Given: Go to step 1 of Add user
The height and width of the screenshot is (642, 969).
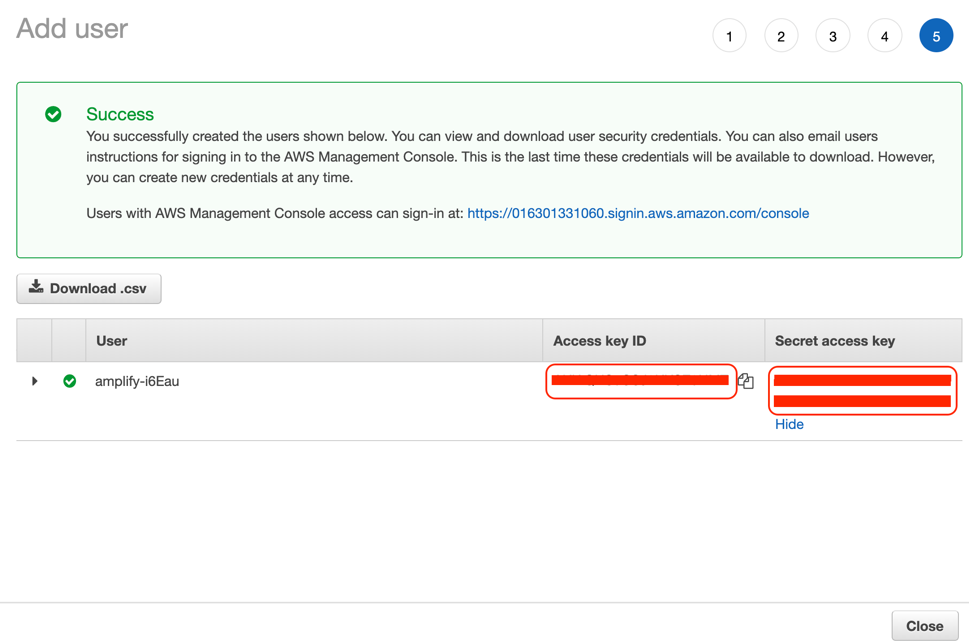Looking at the screenshot, I should coord(729,36).
